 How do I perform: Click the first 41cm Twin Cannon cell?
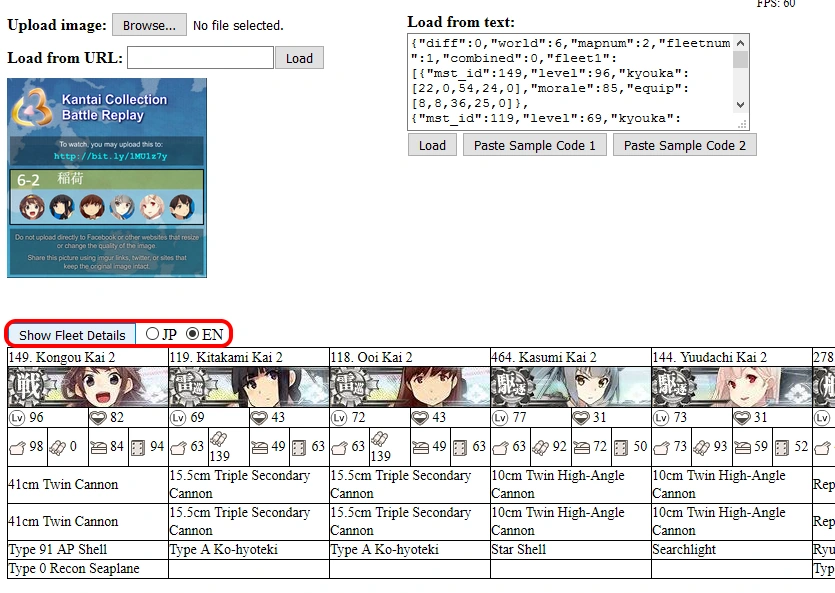(x=88, y=484)
